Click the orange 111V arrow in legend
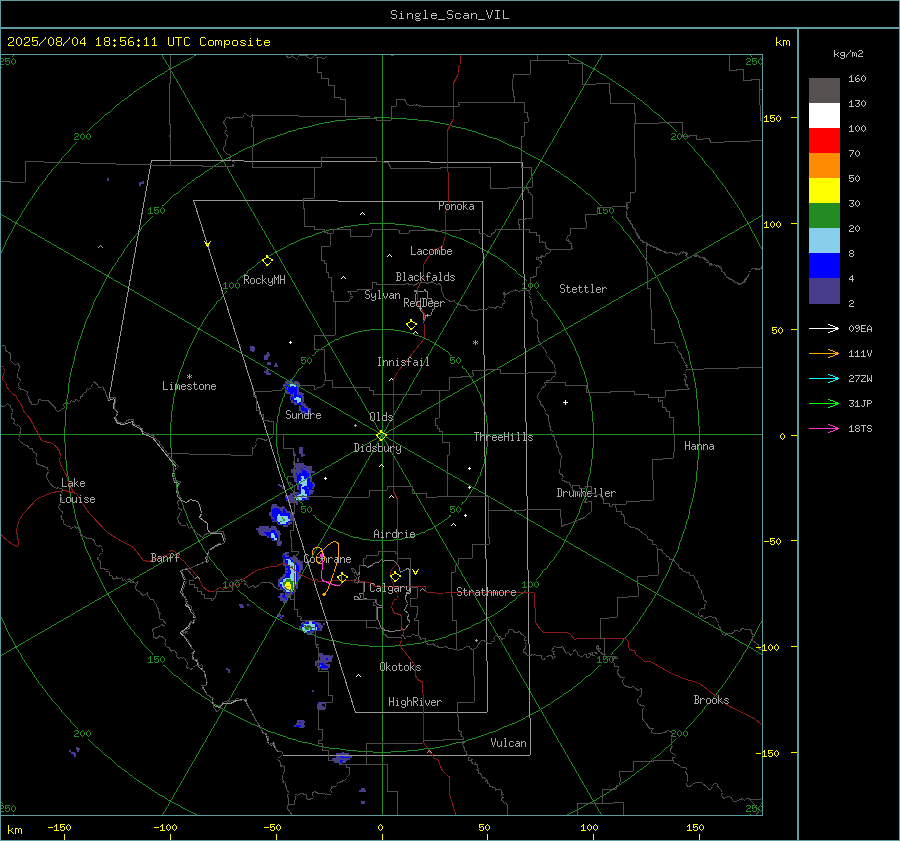The image size is (900, 841). tap(824, 354)
